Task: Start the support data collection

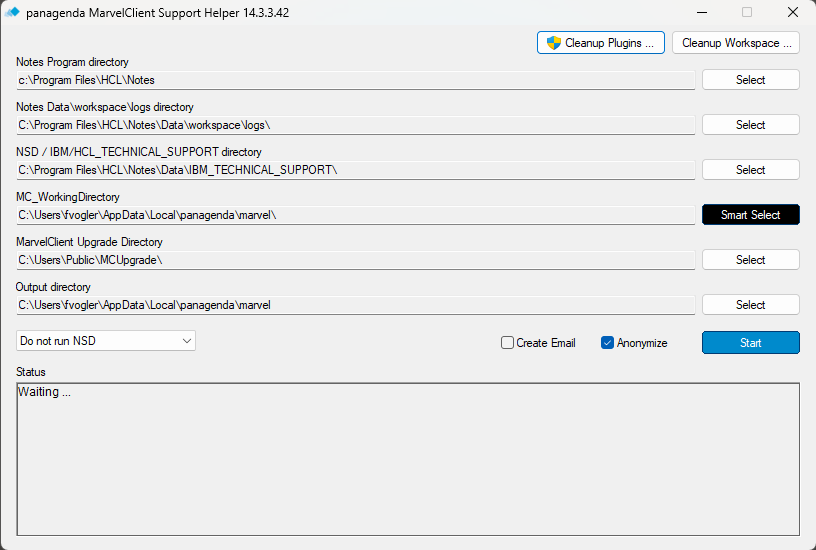Action: pos(750,342)
